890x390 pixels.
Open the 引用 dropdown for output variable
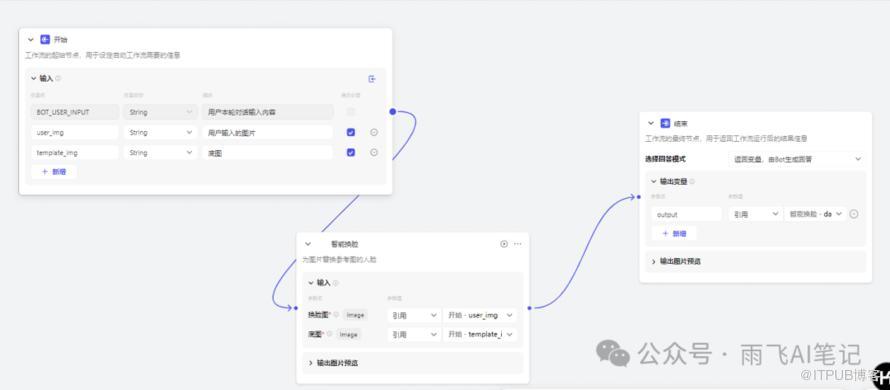coord(754,215)
